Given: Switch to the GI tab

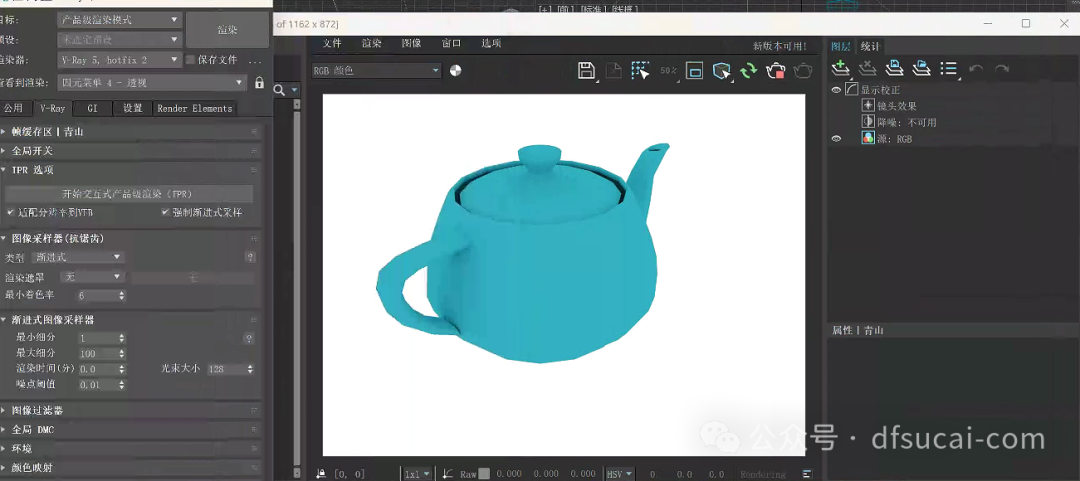Looking at the screenshot, I should pos(92,108).
